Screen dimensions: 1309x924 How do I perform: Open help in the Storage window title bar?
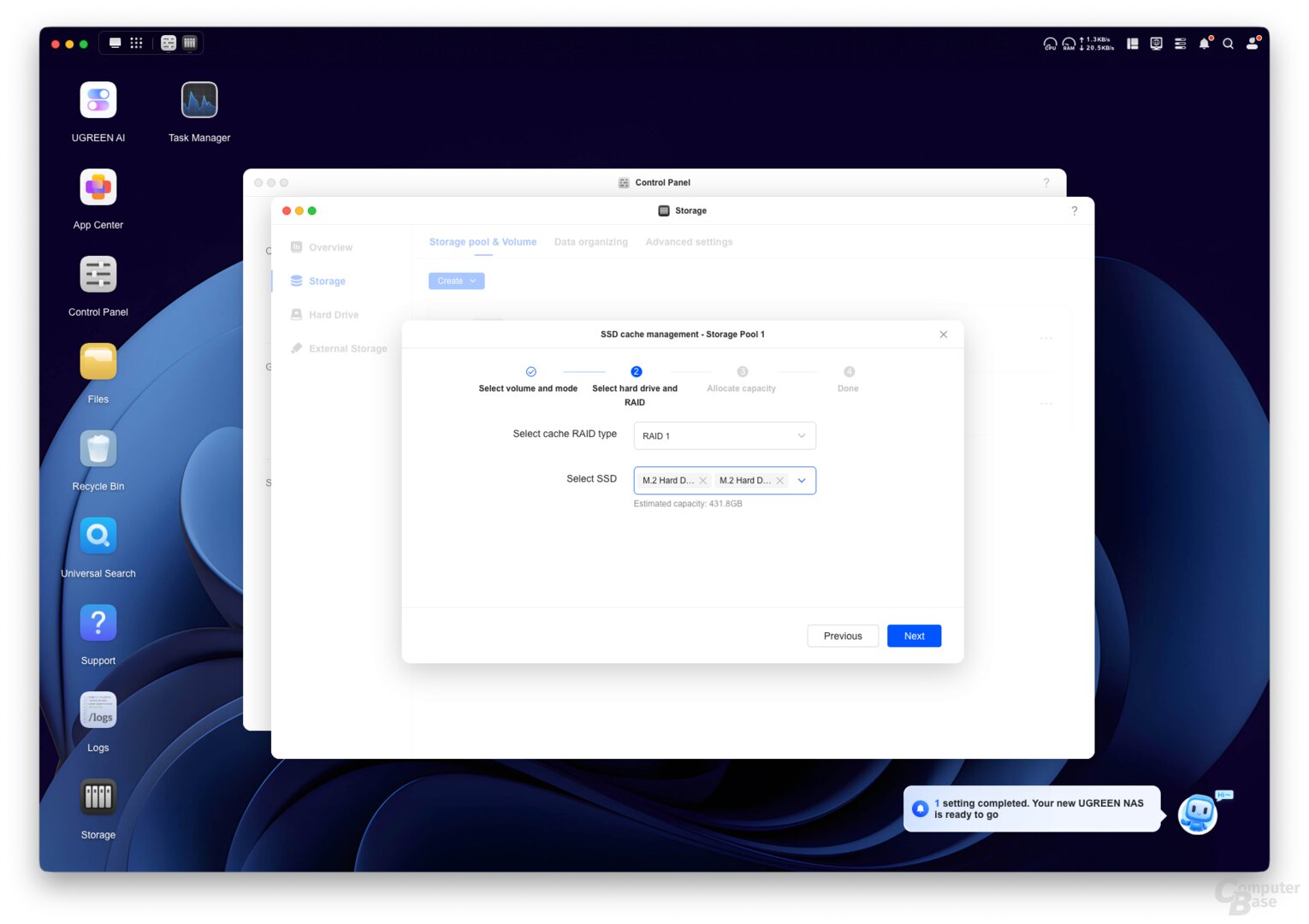point(1075,210)
